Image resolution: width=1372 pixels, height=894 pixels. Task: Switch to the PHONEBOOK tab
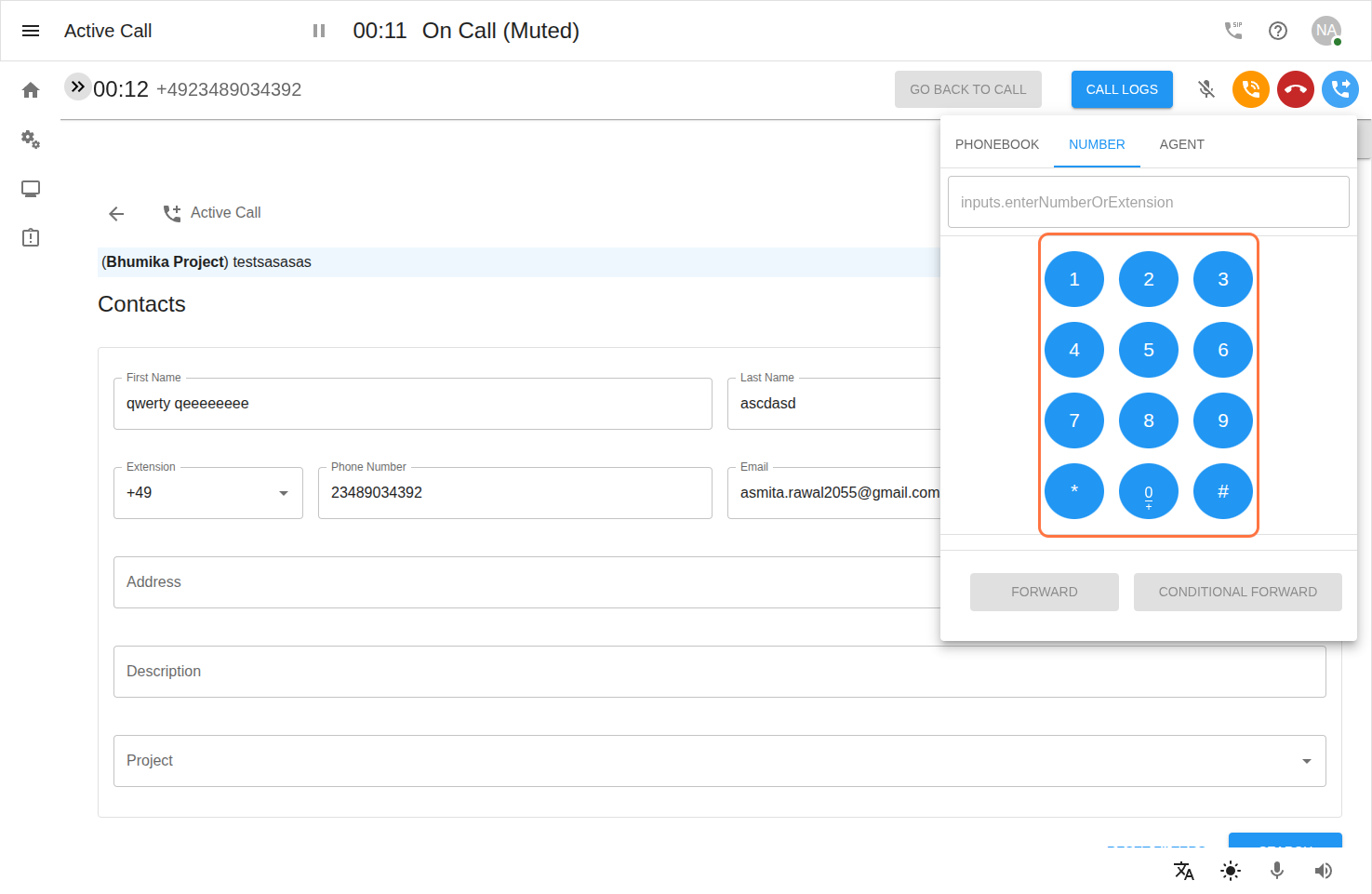pyautogui.click(x=996, y=144)
